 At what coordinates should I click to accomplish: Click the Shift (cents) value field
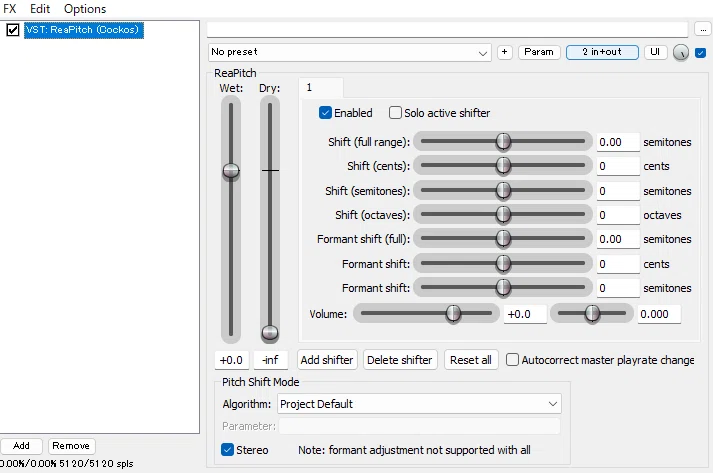tap(618, 166)
